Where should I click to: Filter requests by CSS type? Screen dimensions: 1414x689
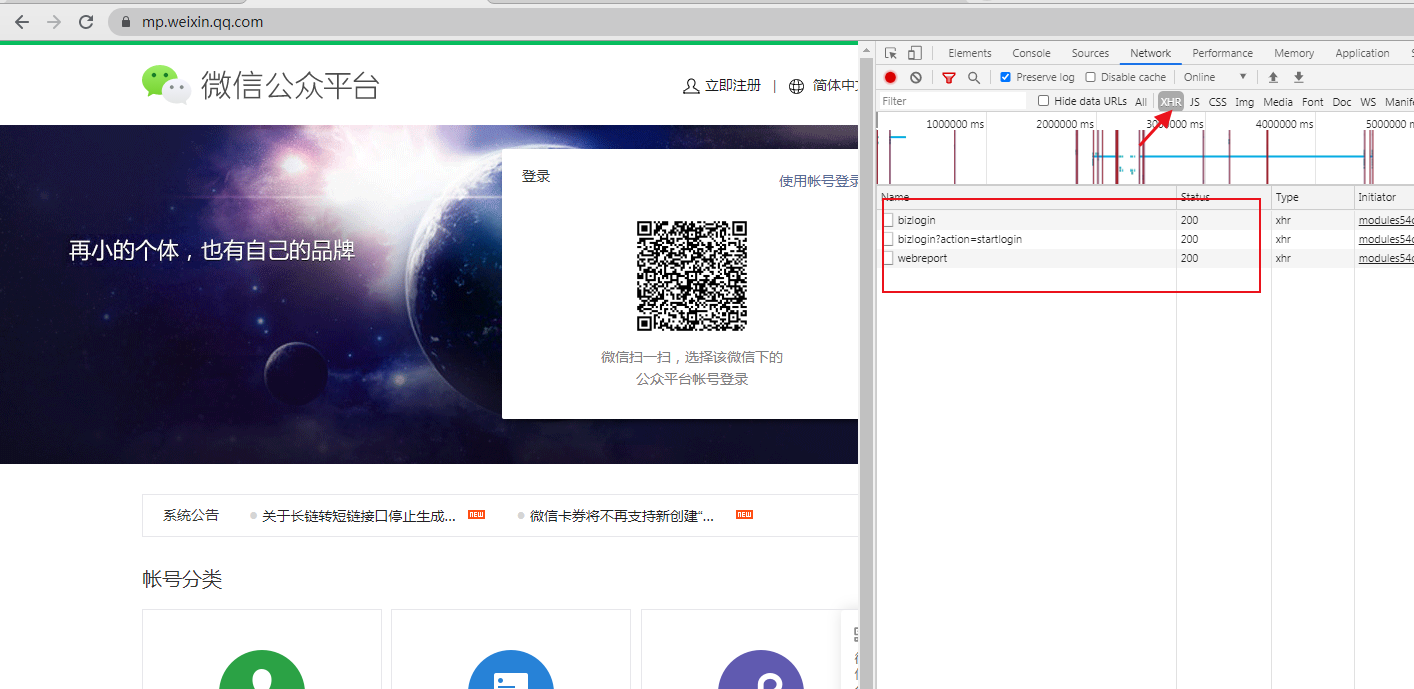tap(1217, 101)
